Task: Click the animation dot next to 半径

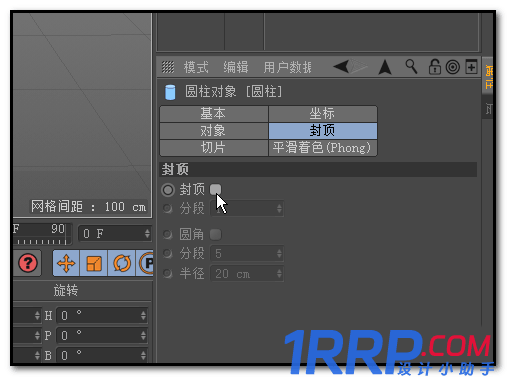Action: pyautogui.click(x=168, y=274)
